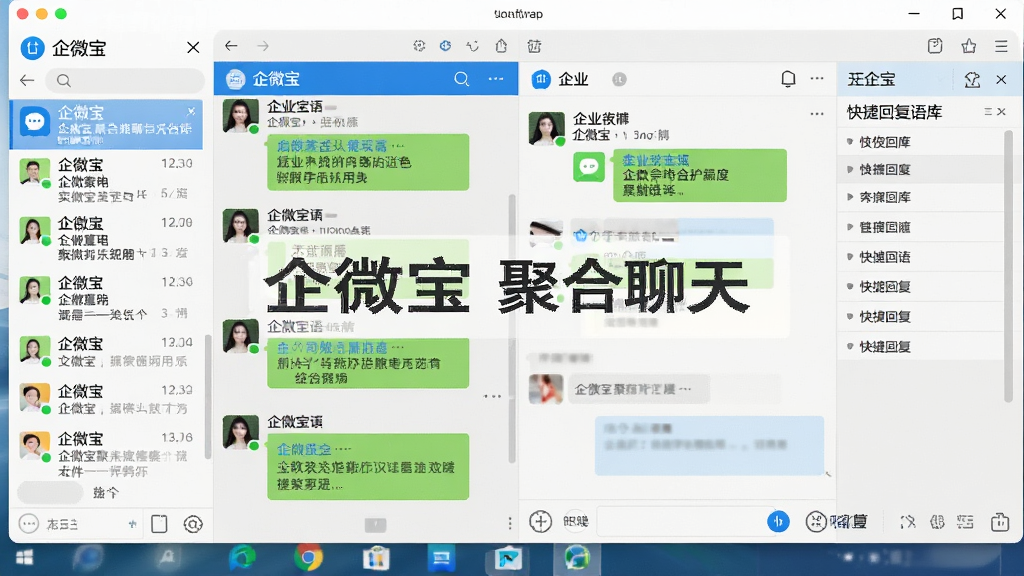Open three-dot menu in 企业 chat header
The image size is (1024, 576).
click(817, 78)
